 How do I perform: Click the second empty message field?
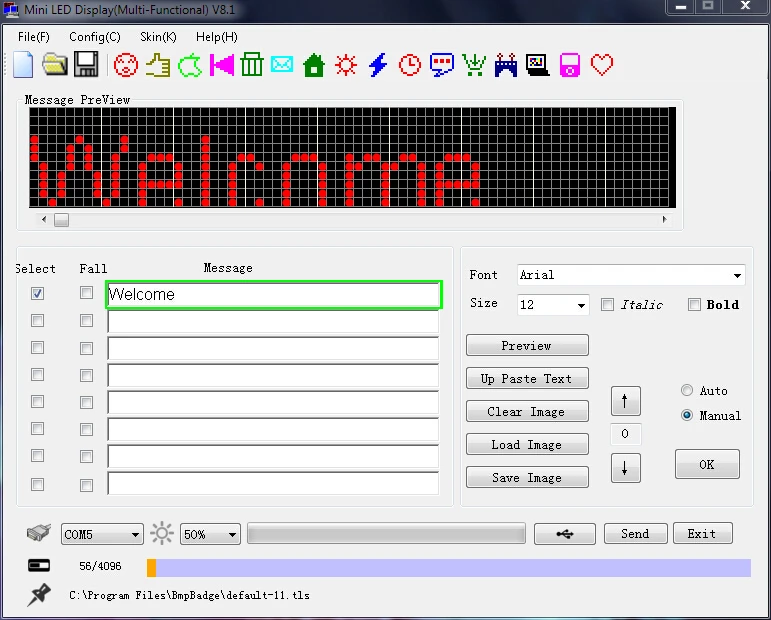(x=273, y=322)
